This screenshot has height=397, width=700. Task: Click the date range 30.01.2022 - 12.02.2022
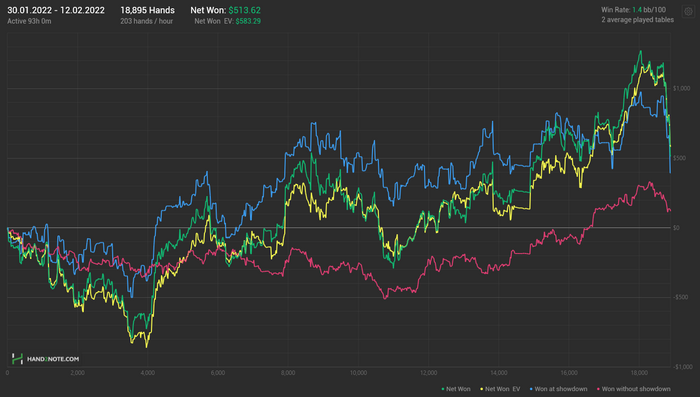[x=56, y=10]
